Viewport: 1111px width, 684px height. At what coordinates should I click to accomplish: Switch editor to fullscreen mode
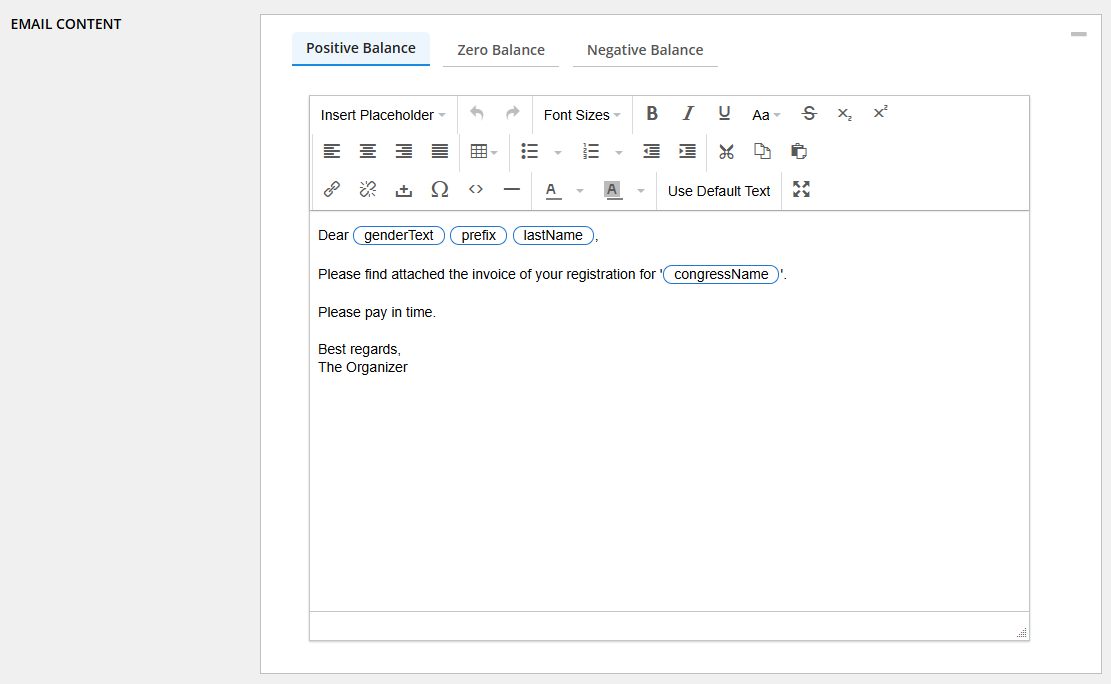coord(801,189)
